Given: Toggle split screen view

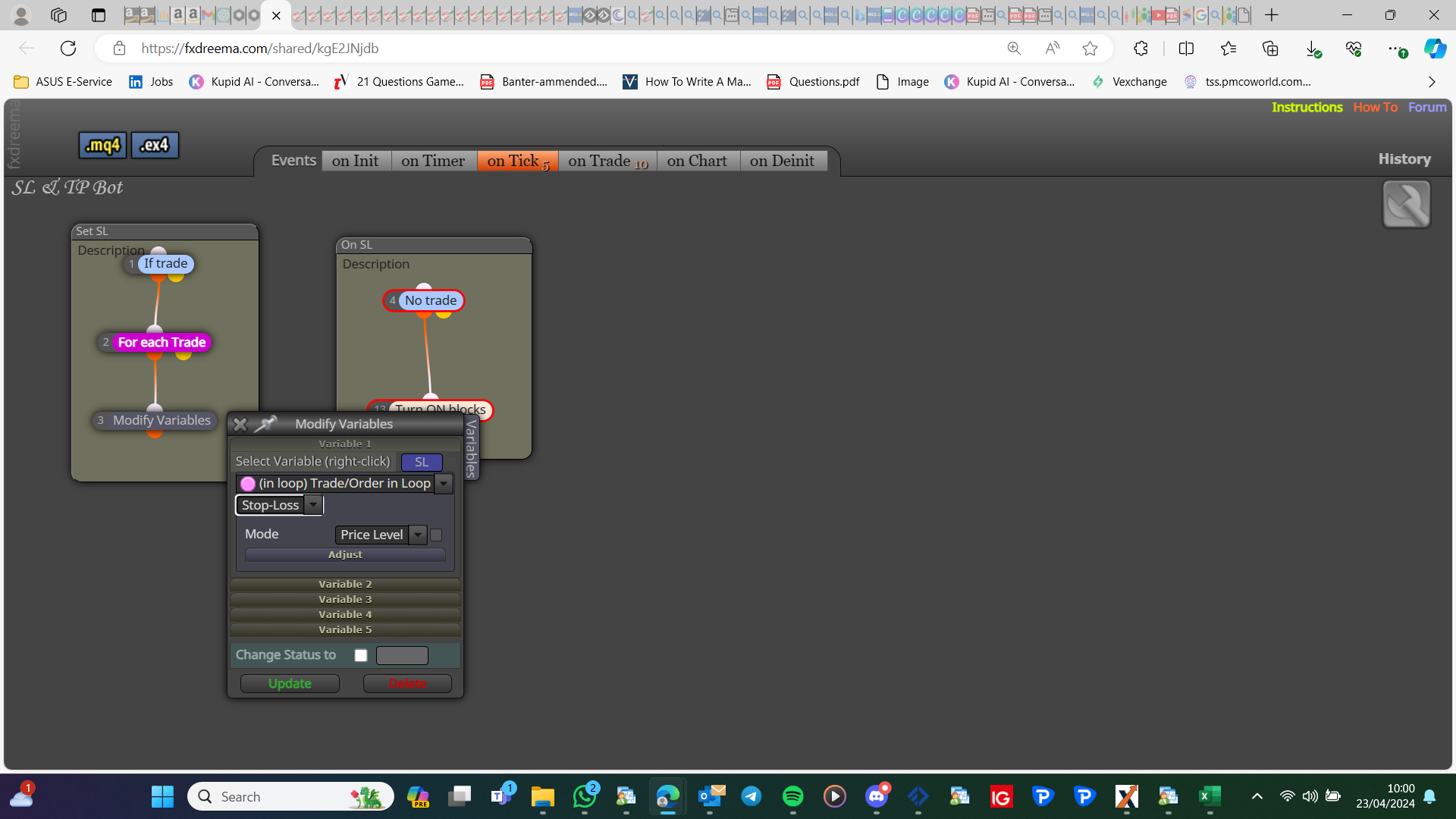Looking at the screenshot, I should pos(1186,49).
